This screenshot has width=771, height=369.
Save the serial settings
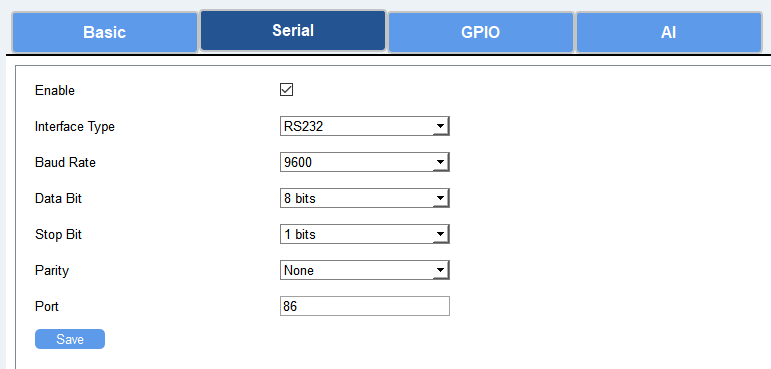(x=70, y=339)
